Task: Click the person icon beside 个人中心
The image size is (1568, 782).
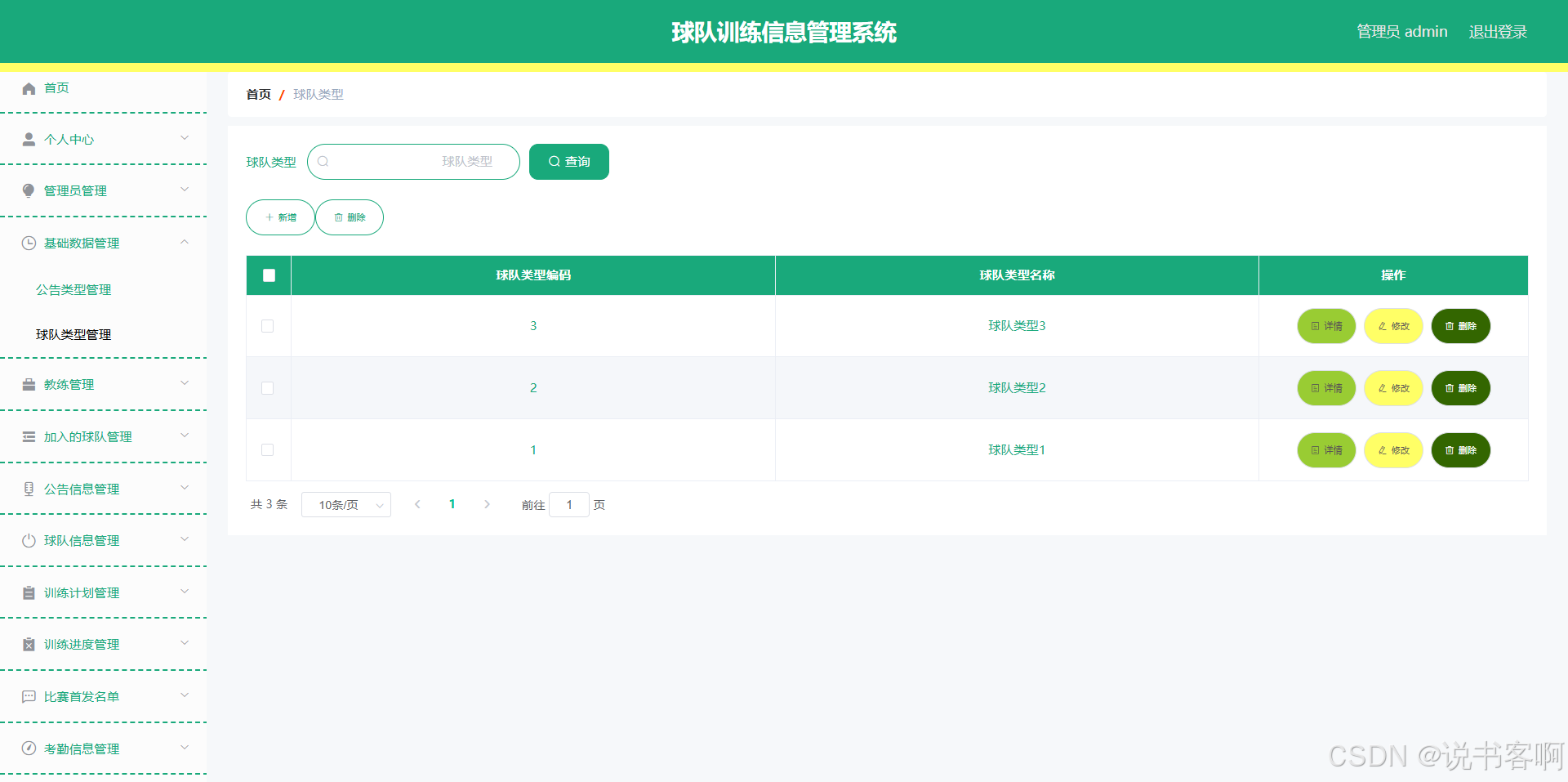Action: click(29, 140)
